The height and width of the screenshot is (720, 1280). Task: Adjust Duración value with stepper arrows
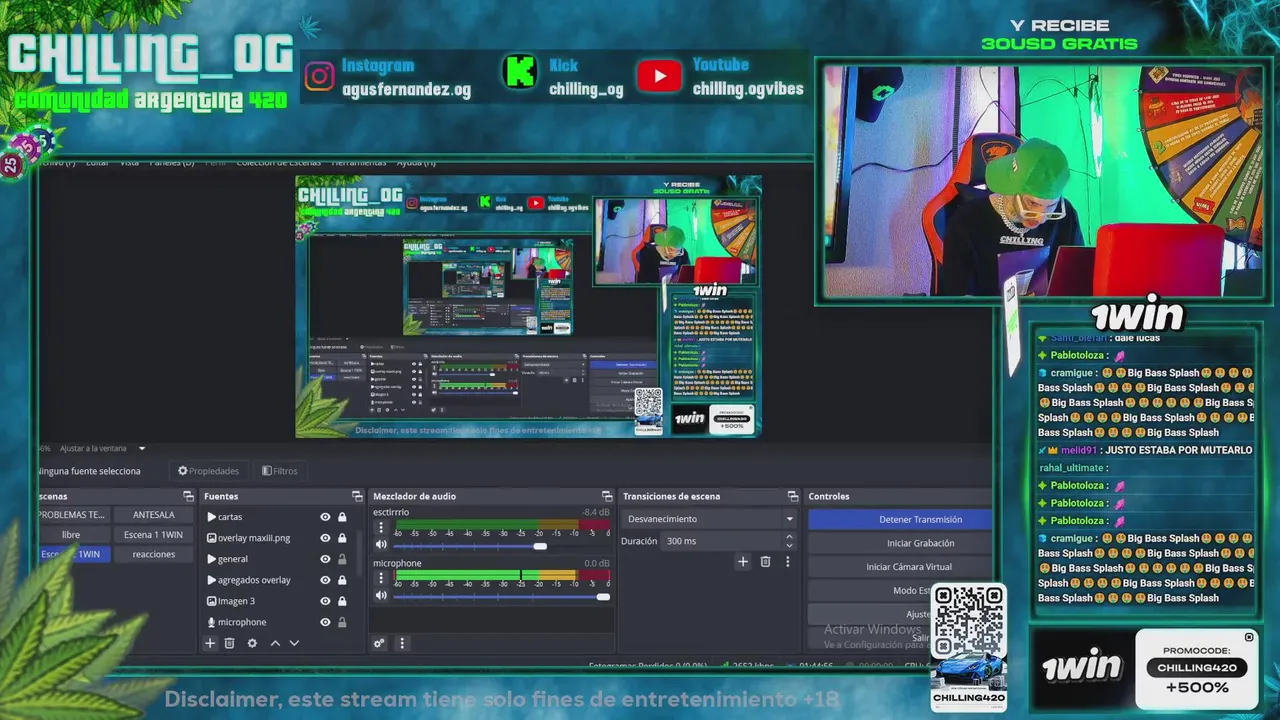pos(789,541)
